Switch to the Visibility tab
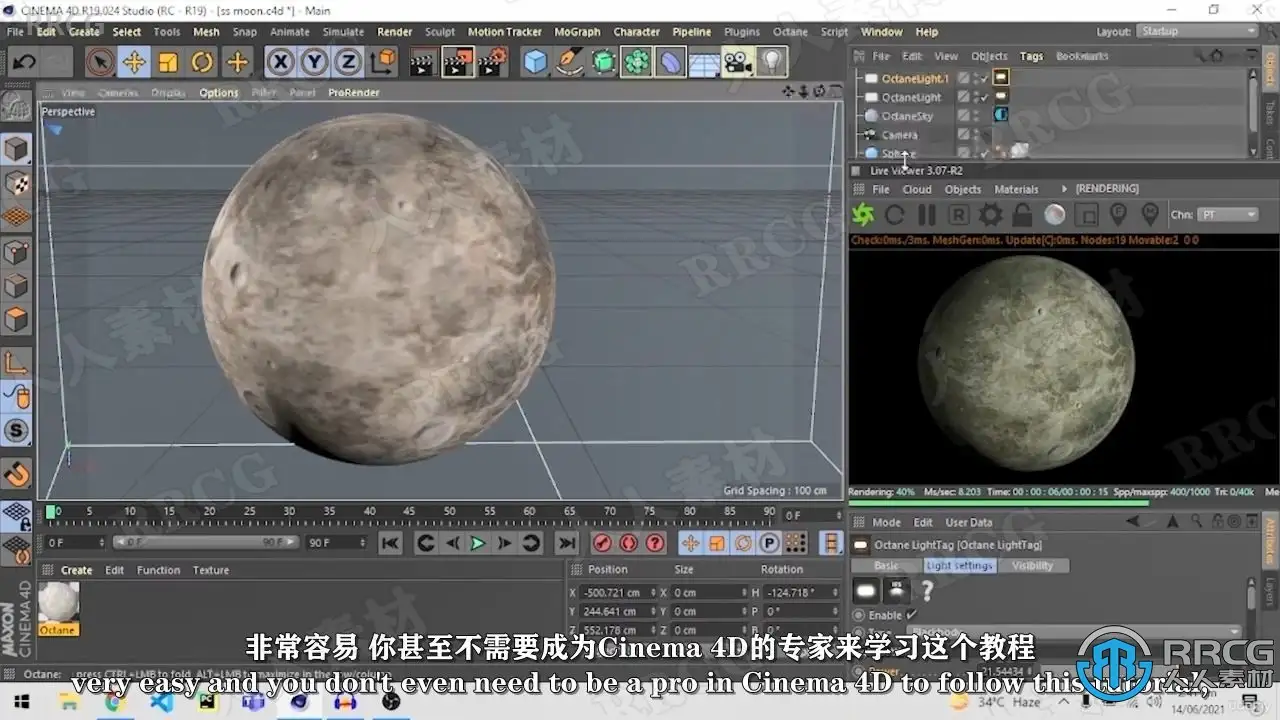 [1032, 566]
